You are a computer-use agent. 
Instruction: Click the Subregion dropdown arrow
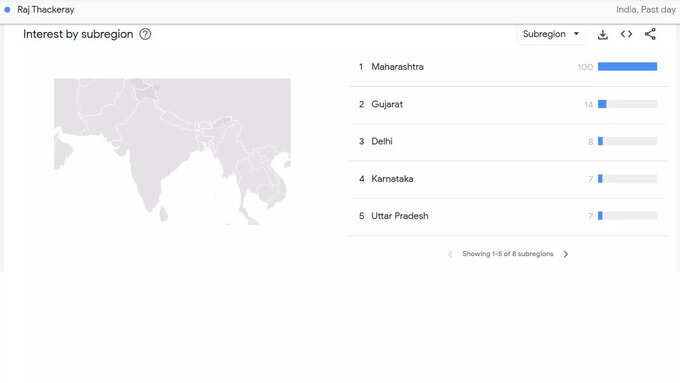(x=576, y=34)
